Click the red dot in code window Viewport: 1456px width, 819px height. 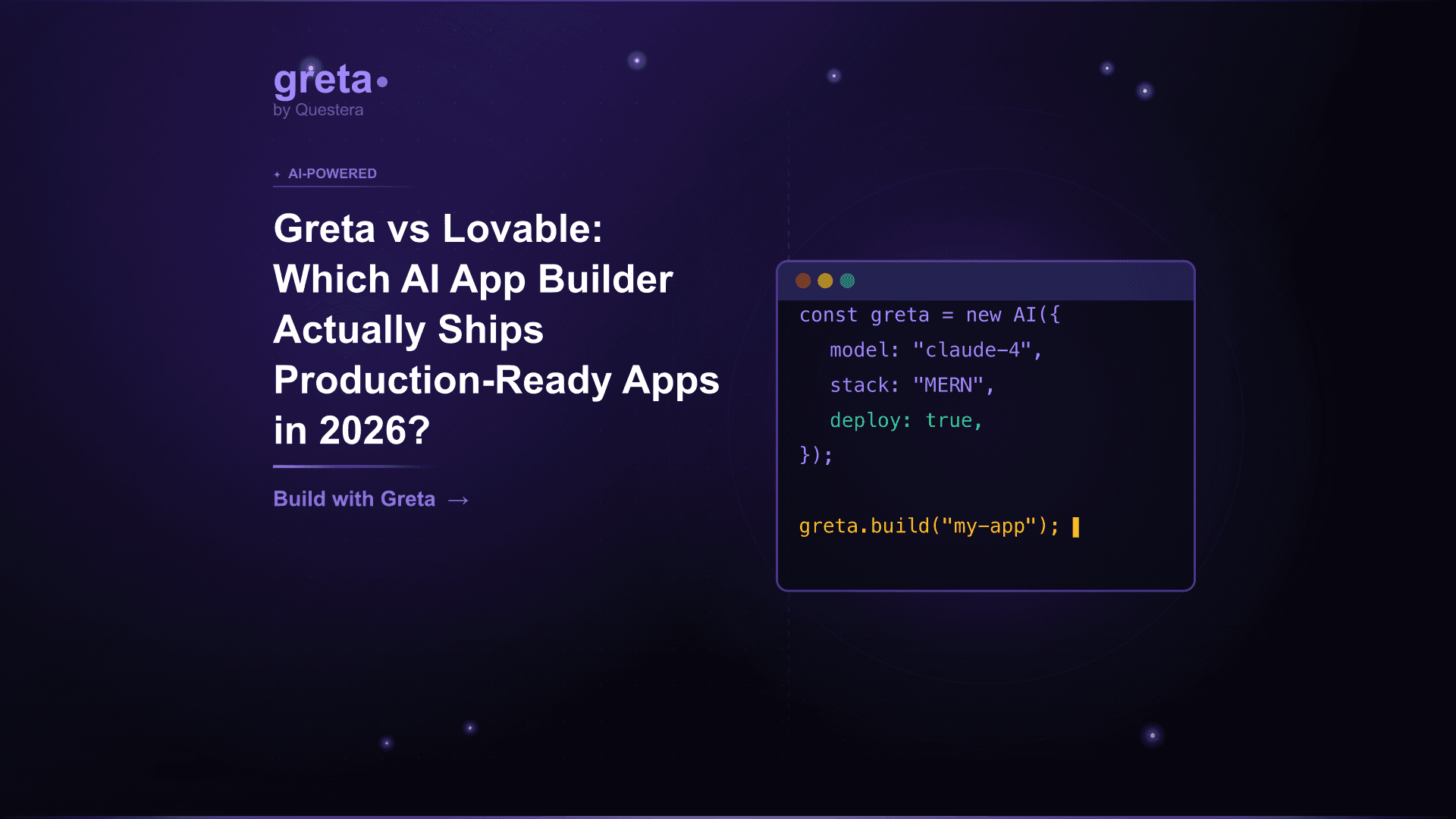click(x=803, y=281)
